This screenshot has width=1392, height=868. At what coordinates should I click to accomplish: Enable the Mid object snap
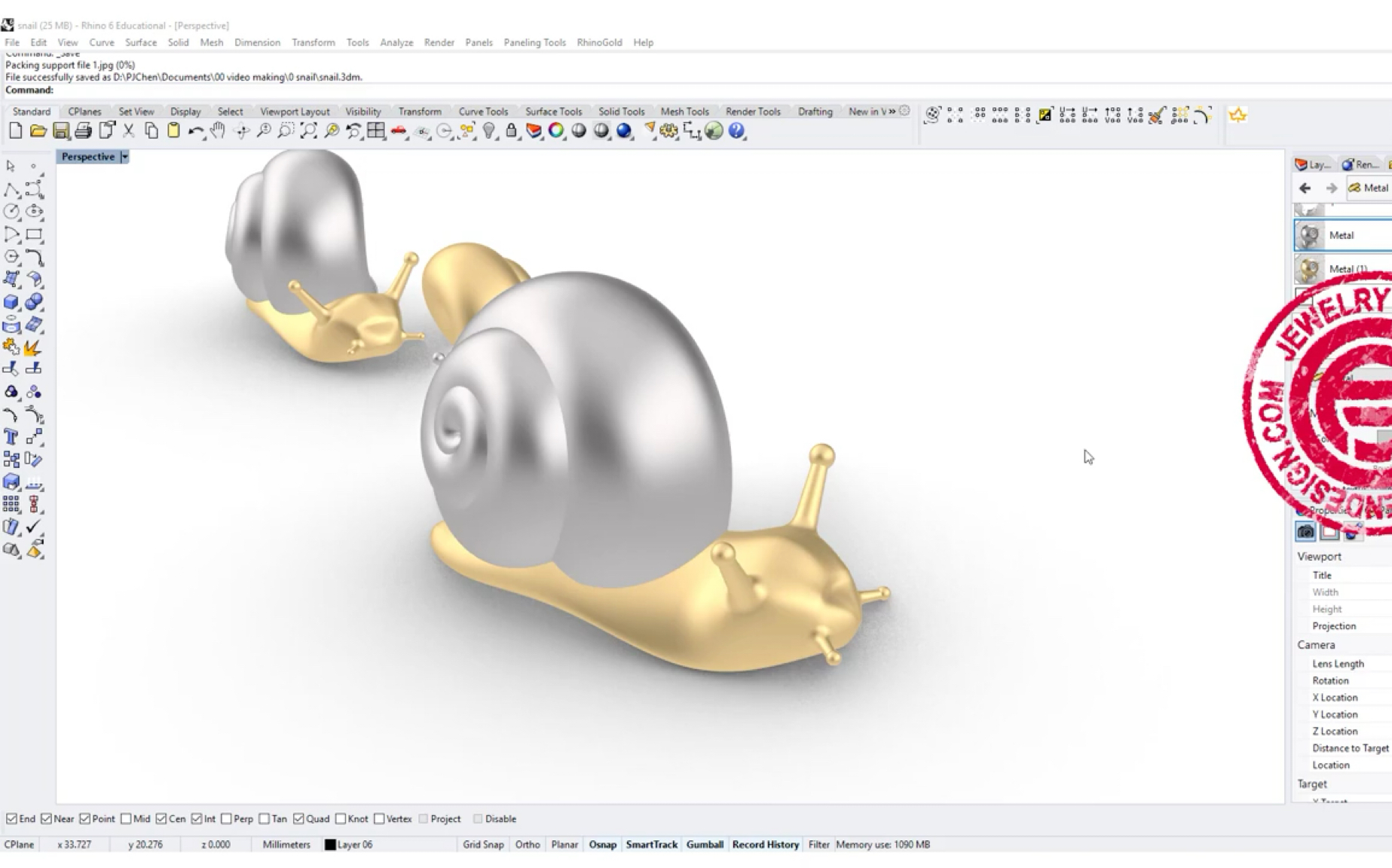coord(127,818)
